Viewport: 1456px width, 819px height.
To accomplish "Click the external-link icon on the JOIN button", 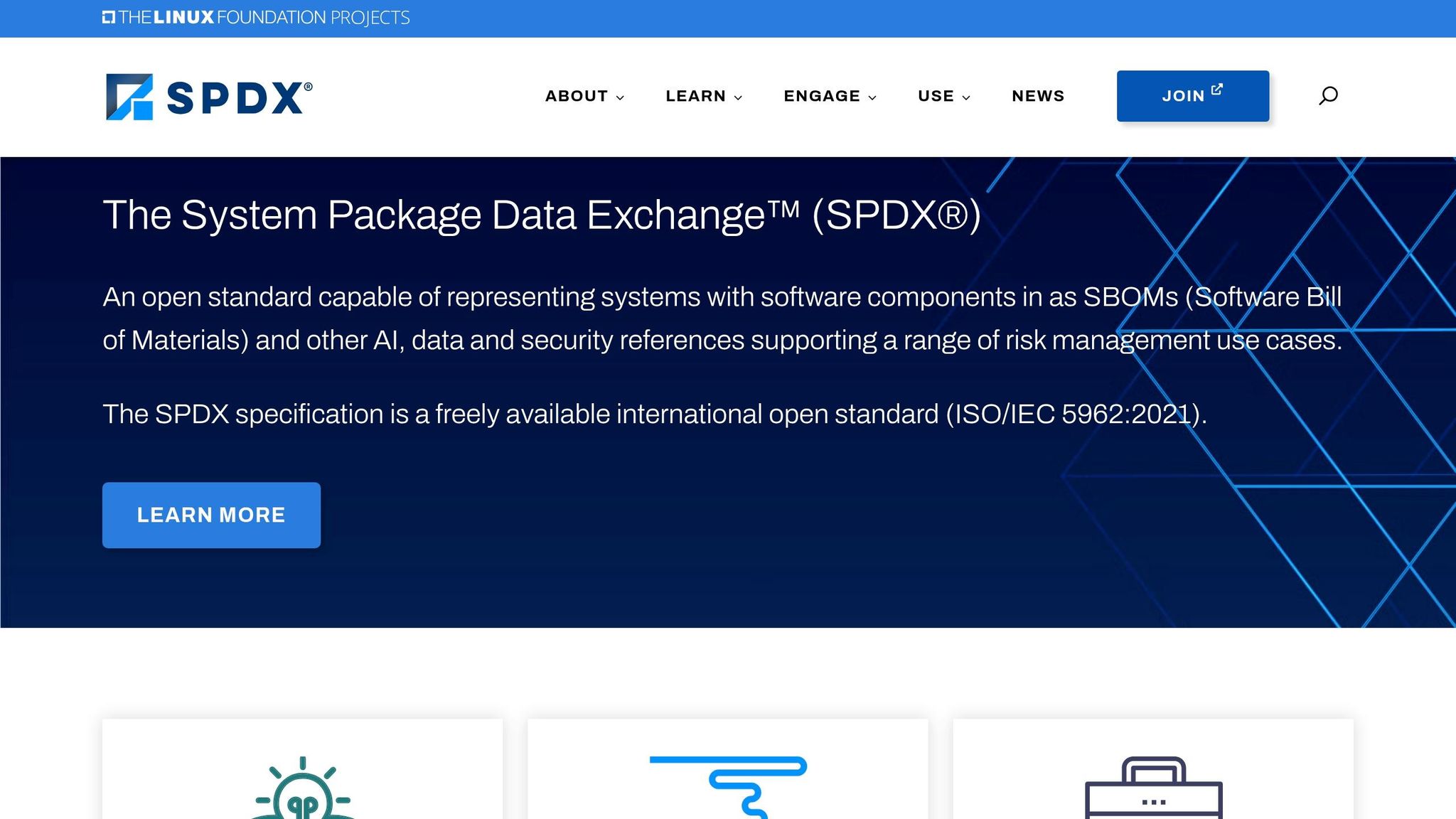I will tap(1217, 88).
